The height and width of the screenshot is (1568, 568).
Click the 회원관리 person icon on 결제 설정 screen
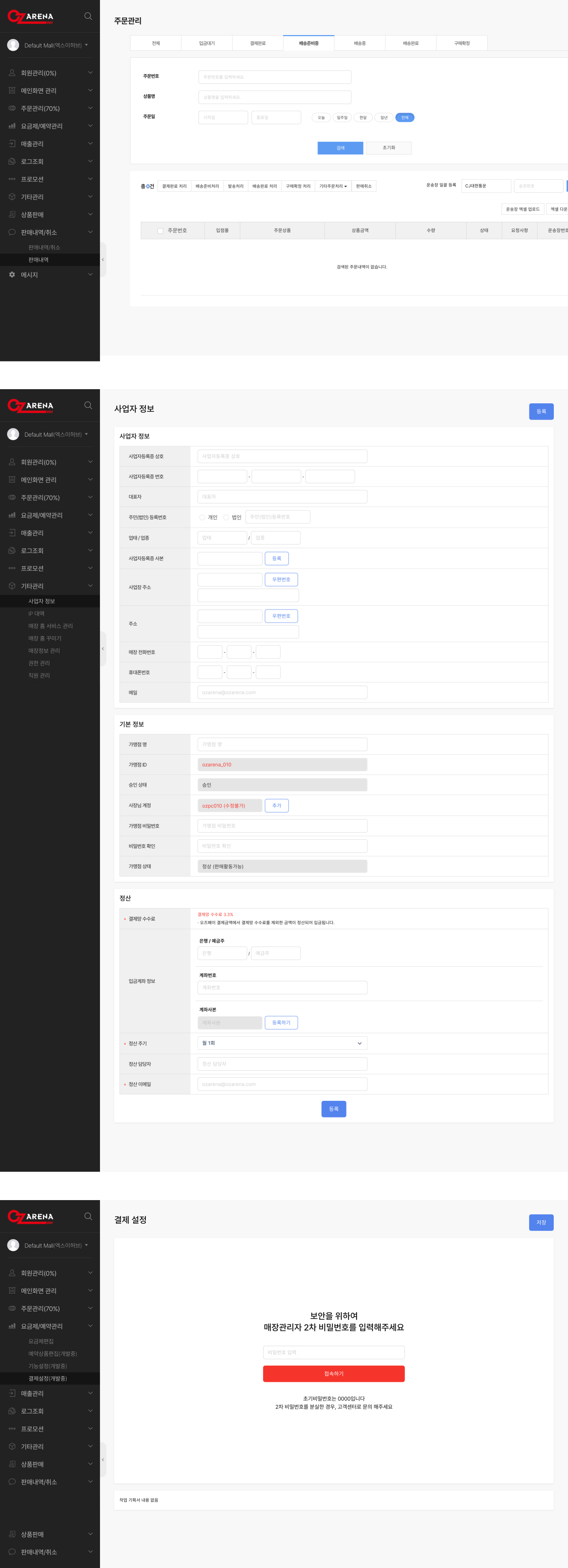pyautogui.click(x=12, y=1273)
